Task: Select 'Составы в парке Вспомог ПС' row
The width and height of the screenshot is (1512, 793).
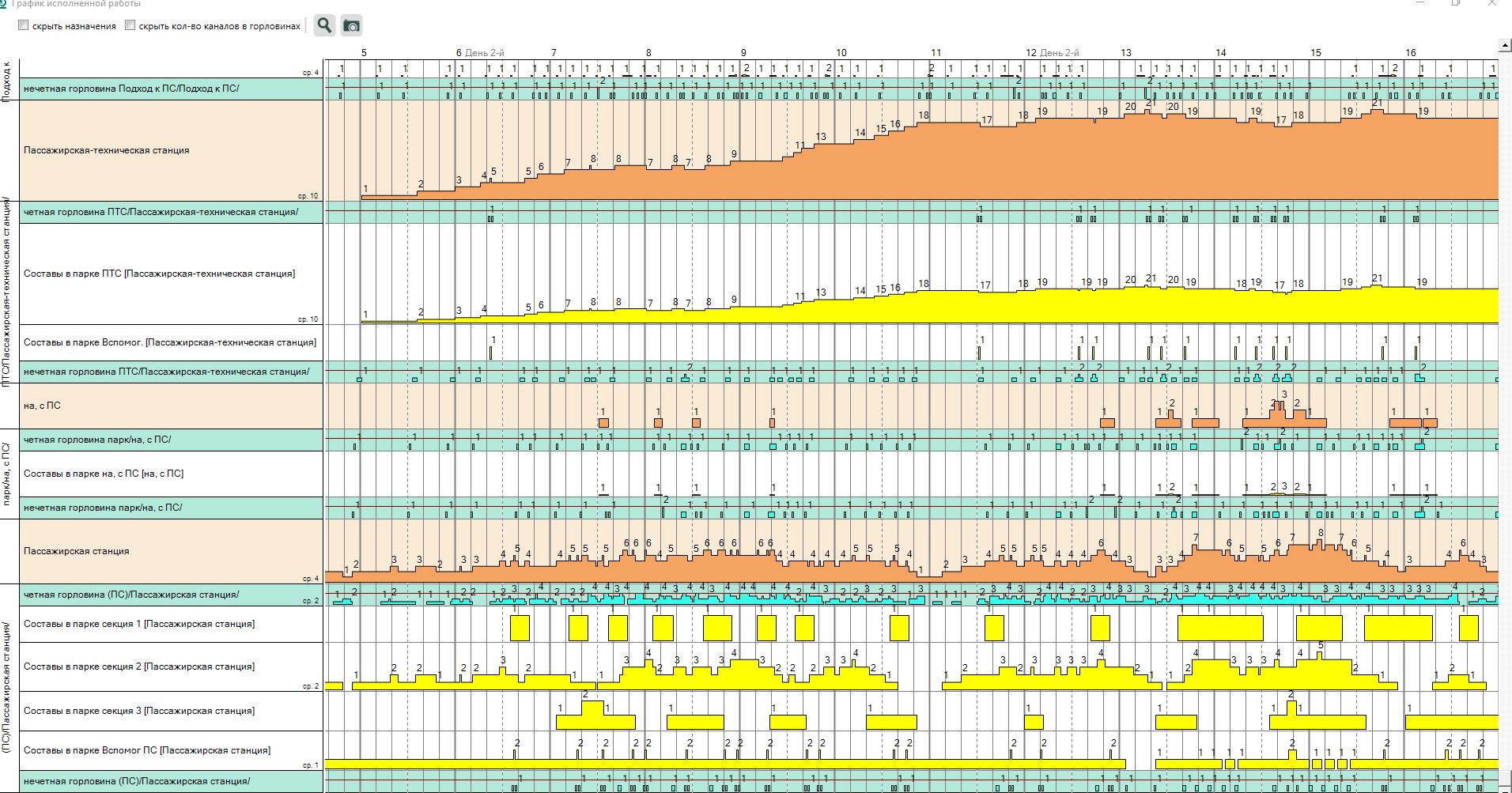Action: (147, 750)
